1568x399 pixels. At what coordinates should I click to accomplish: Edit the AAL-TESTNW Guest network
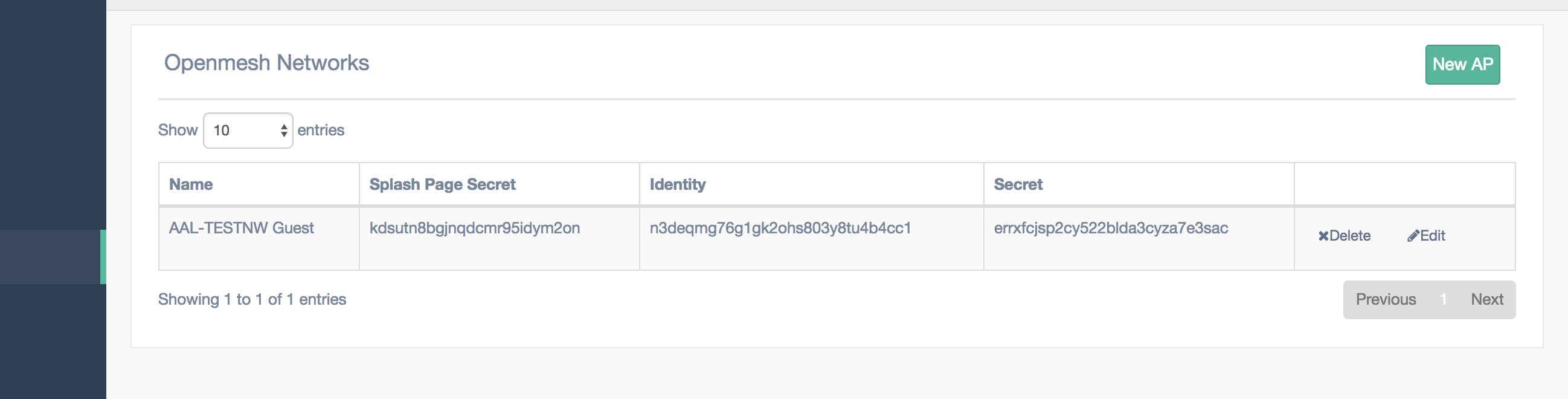tap(1426, 236)
